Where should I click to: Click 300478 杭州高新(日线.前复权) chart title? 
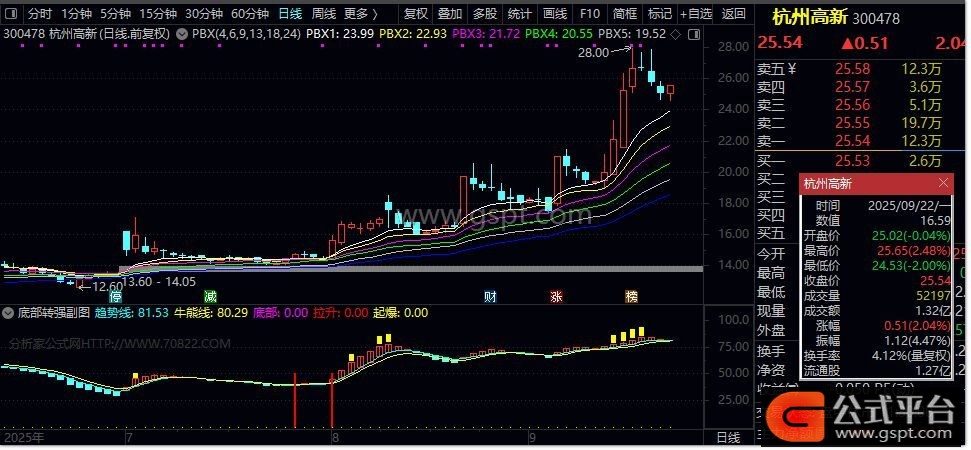point(86,34)
